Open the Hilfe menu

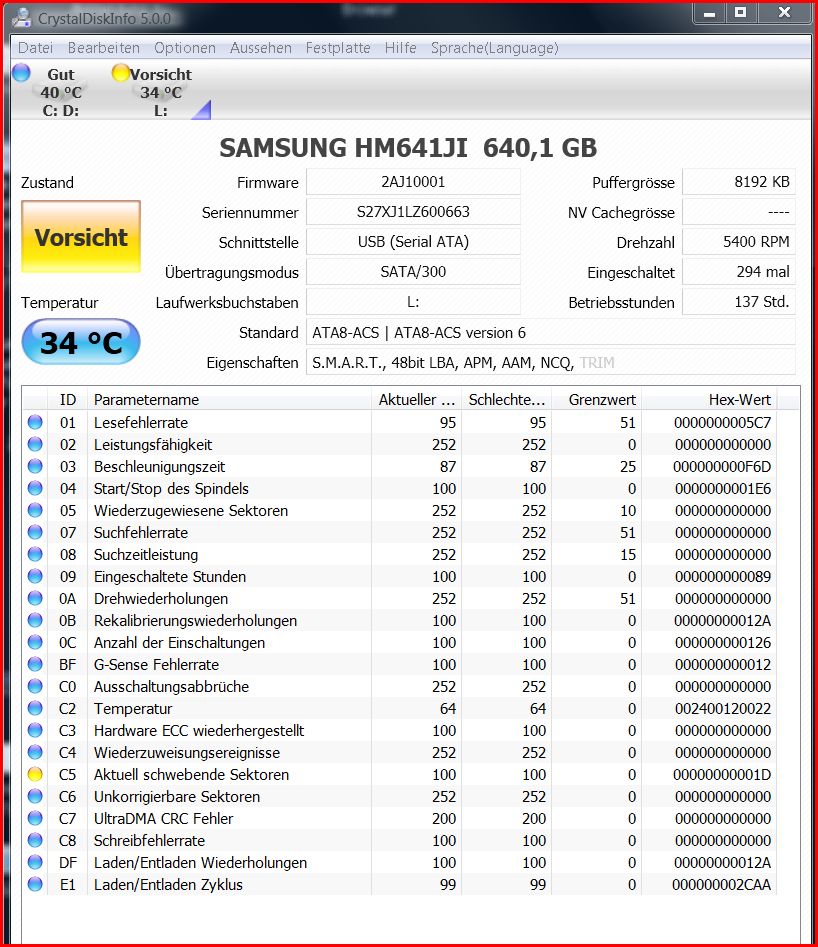[401, 48]
